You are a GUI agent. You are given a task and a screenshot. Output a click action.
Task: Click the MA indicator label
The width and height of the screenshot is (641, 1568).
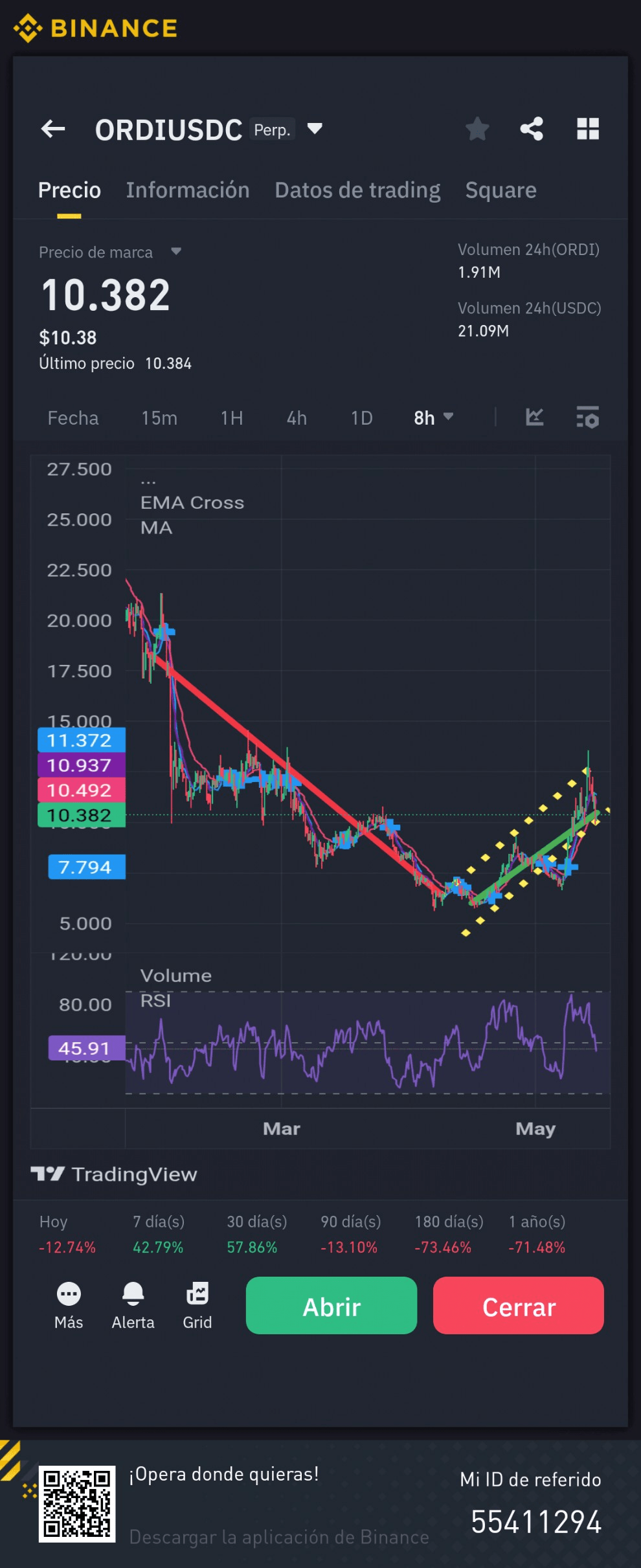pyautogui.click(x=157, y=528)
